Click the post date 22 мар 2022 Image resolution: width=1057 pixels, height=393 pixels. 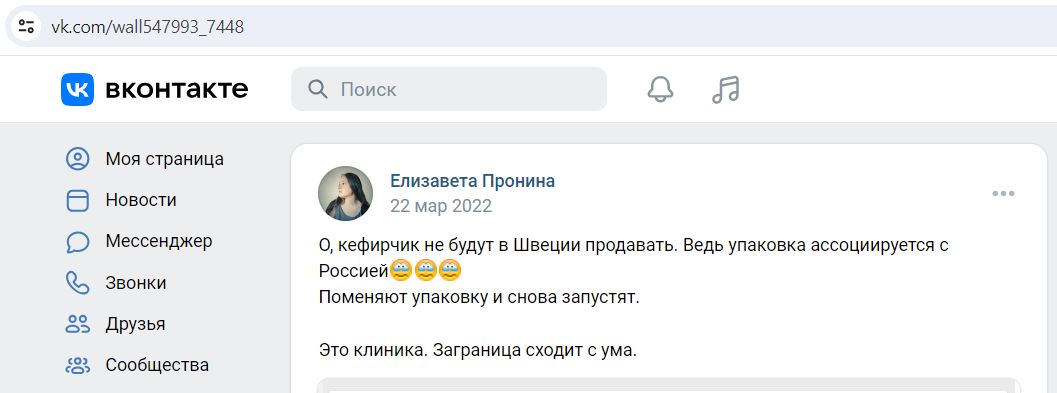pos(441,206)
